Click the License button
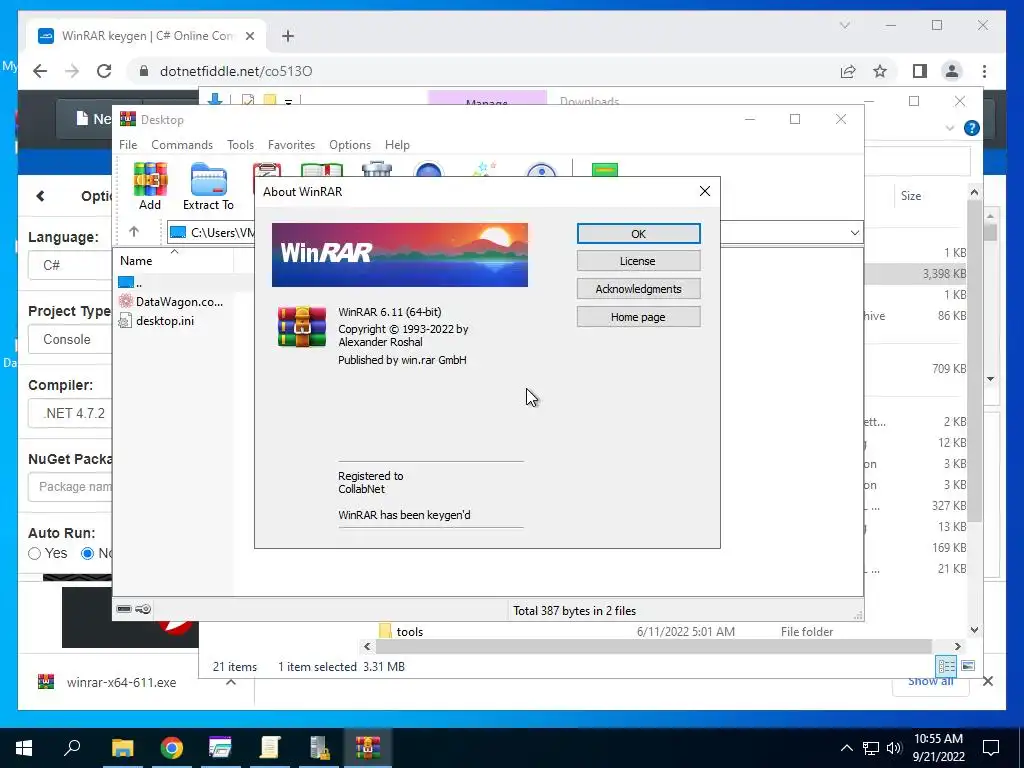The width and height of the screenshot is (1024, 768). pyautogui.click(x=638, y=261)
